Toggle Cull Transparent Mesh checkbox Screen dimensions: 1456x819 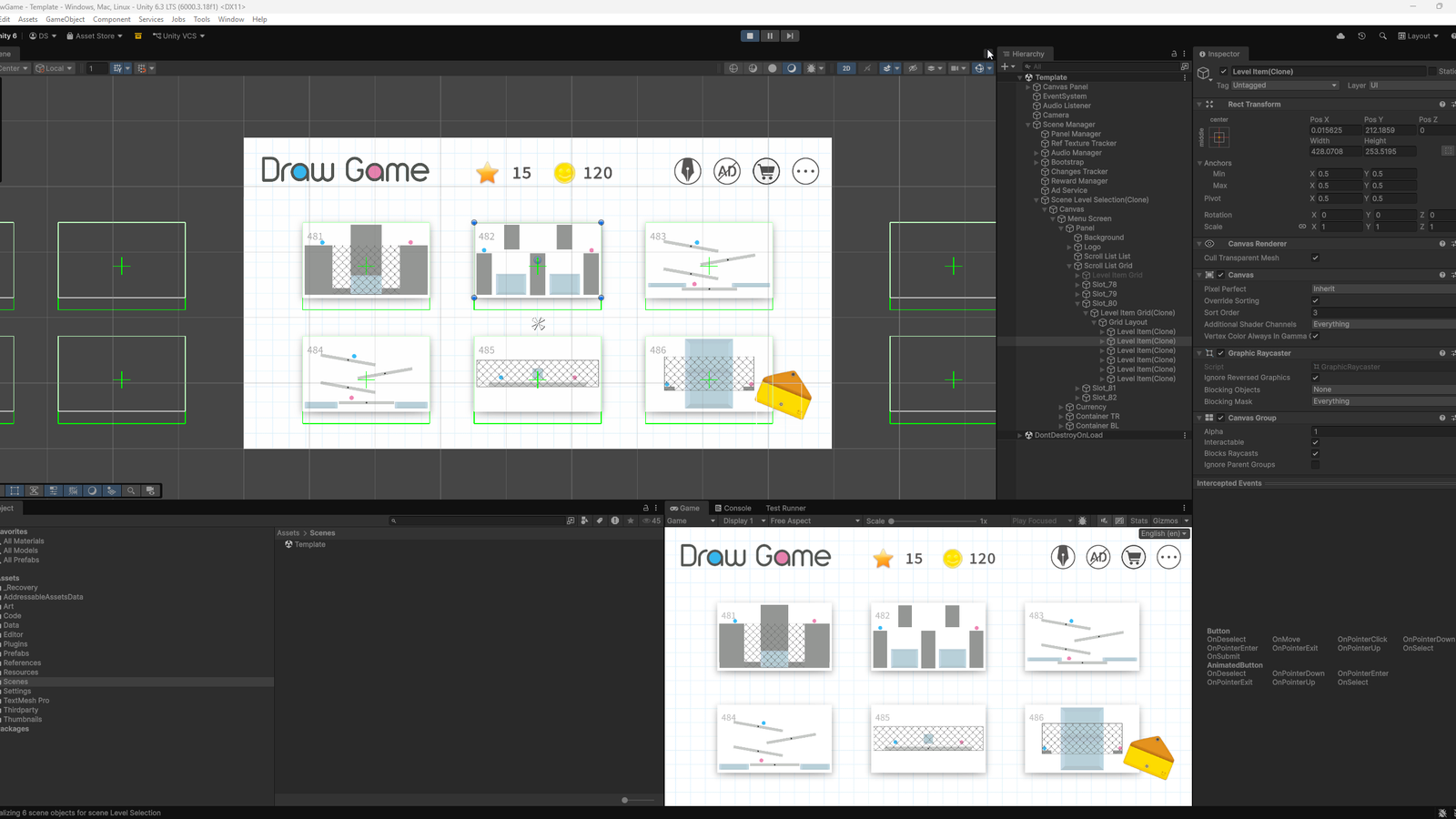(1315, 258)
